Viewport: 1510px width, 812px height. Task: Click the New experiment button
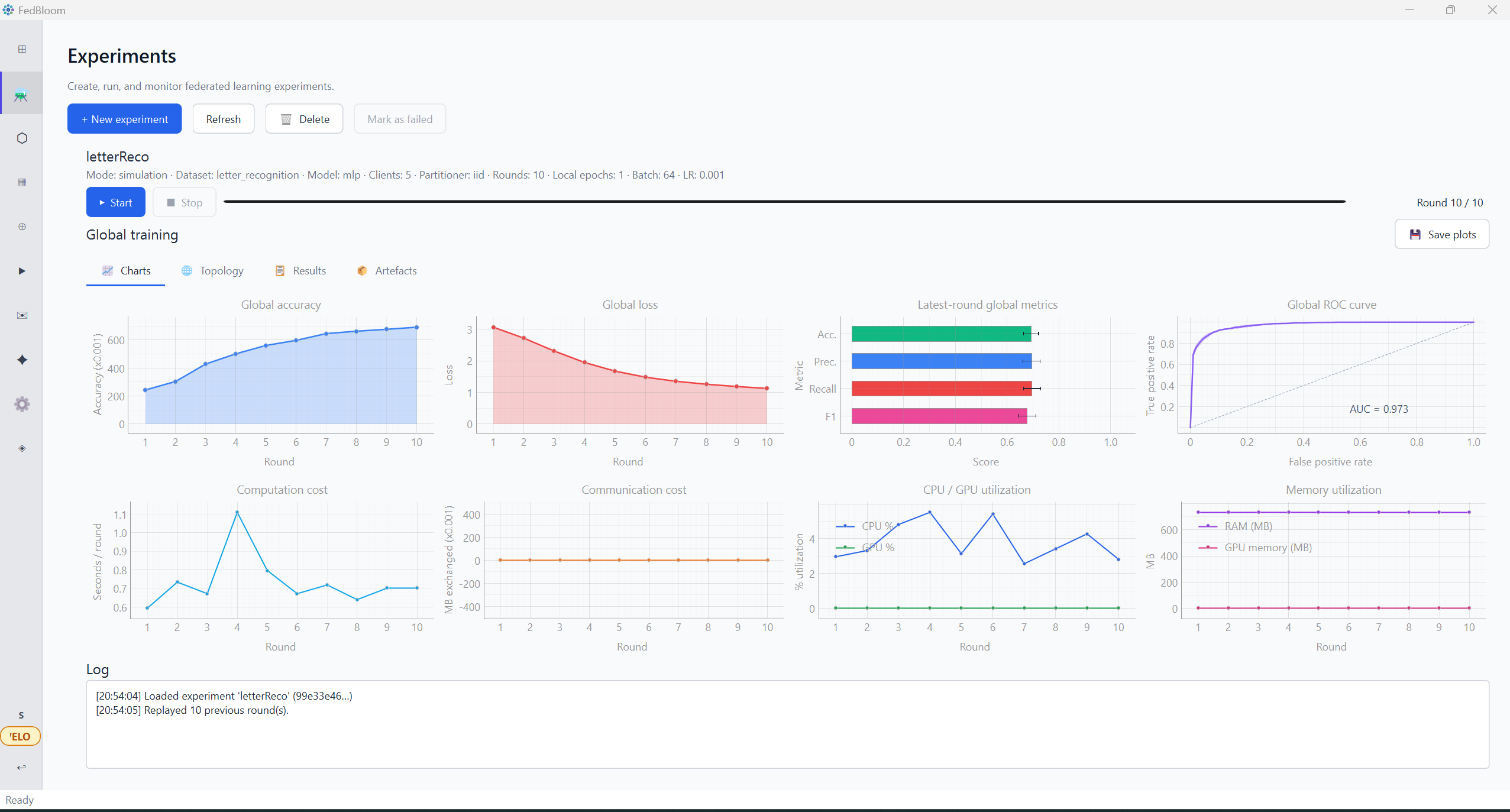pos(125,119)
